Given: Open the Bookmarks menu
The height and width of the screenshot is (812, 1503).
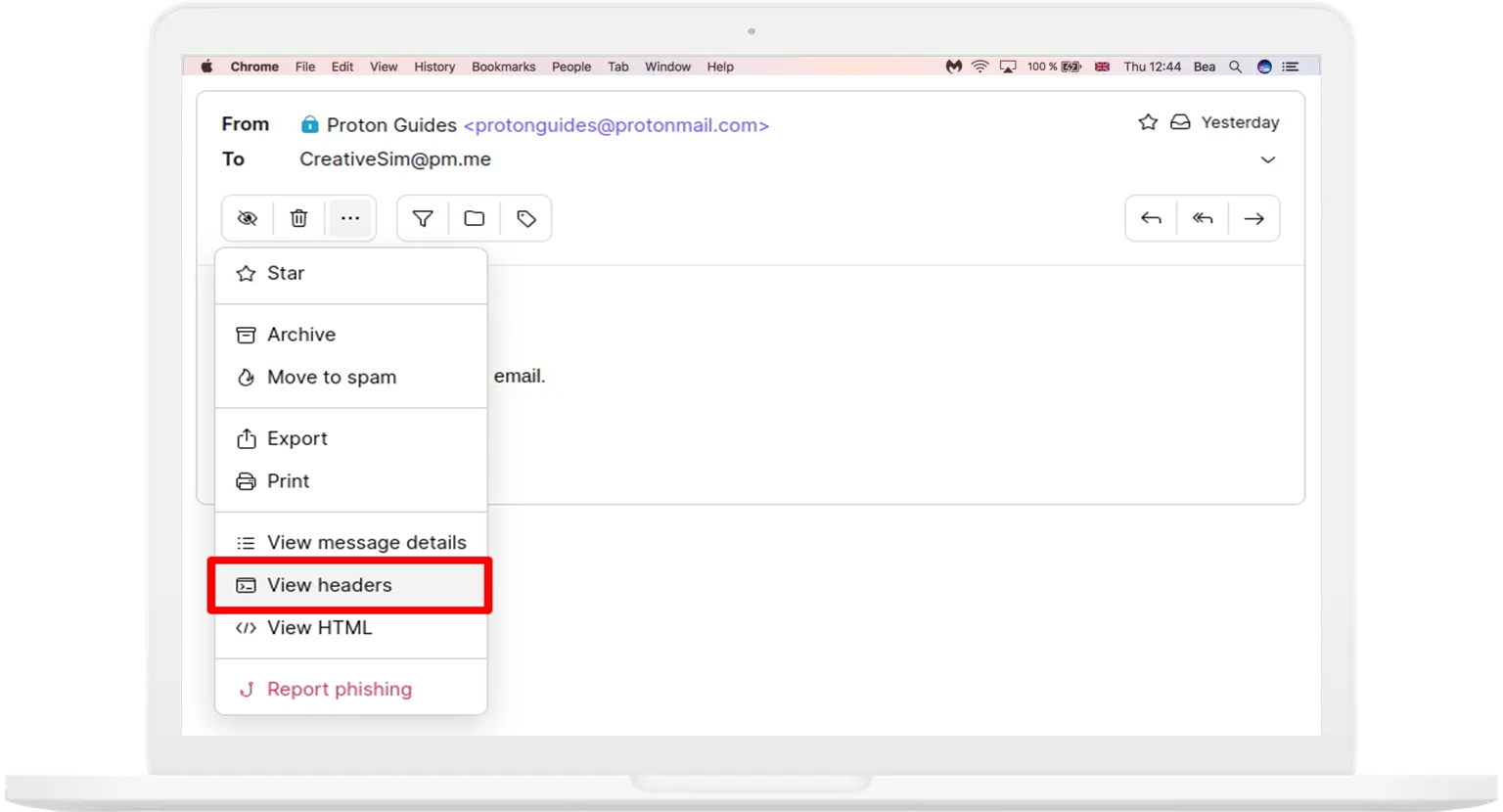Looking at the screenshot, I should coord(503,67).
